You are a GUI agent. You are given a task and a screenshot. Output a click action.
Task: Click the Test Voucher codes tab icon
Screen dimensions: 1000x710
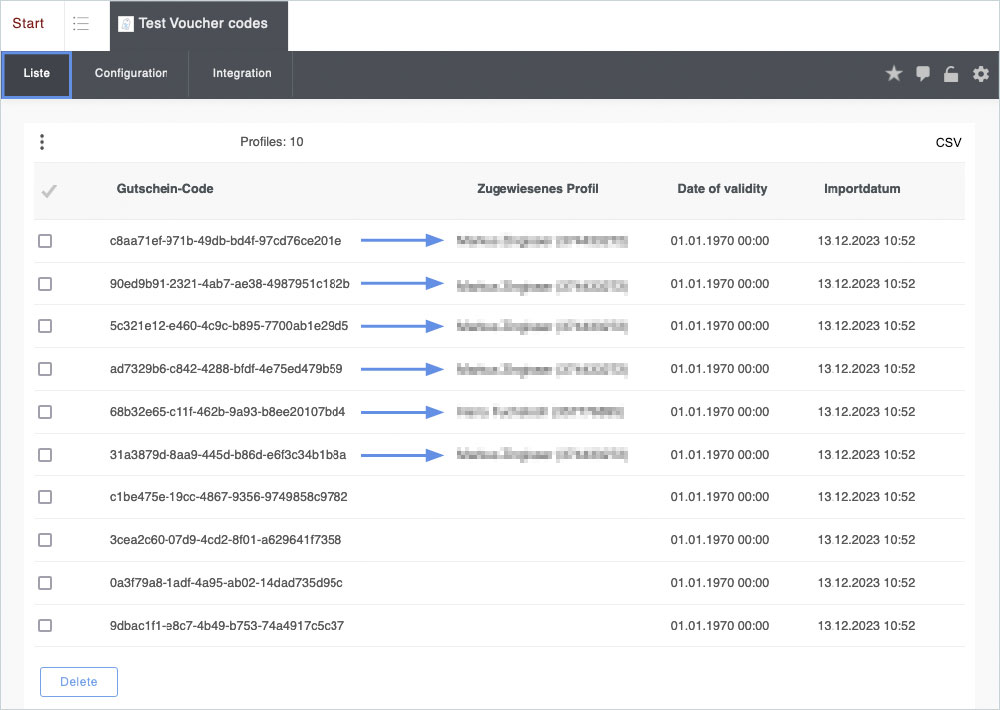pyautogui.click(x=126, y=24)
